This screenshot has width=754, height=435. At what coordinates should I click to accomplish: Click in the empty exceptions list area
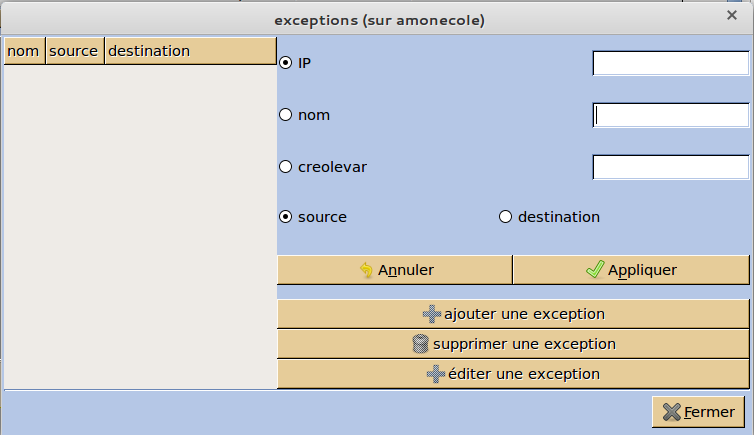click(140, 226)
